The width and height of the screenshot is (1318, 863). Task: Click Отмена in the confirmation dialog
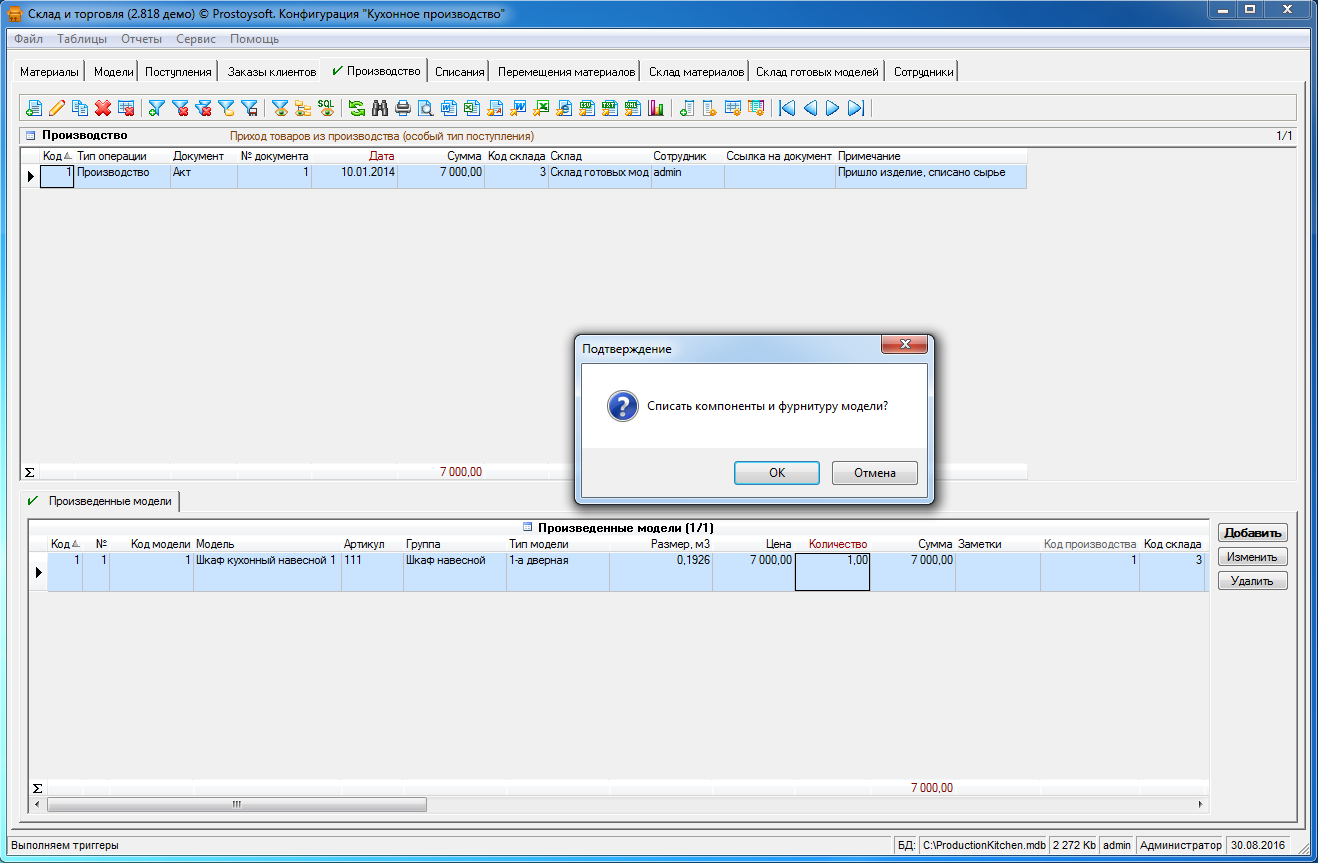874,473
